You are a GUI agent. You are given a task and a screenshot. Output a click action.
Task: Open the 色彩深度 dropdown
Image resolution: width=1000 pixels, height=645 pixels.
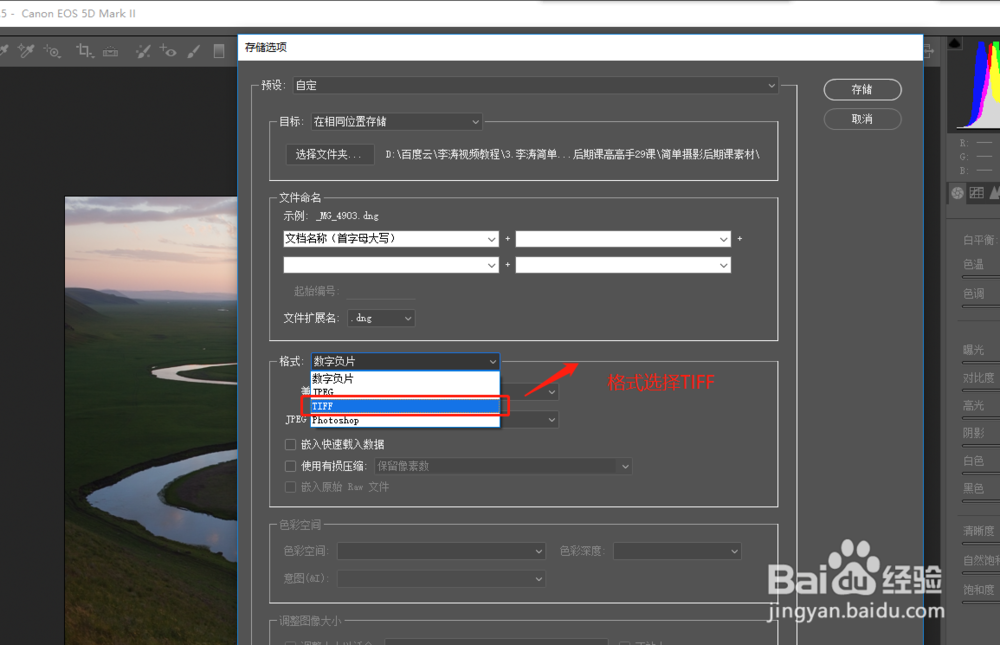pyautogui.click(x=677, y=551)
